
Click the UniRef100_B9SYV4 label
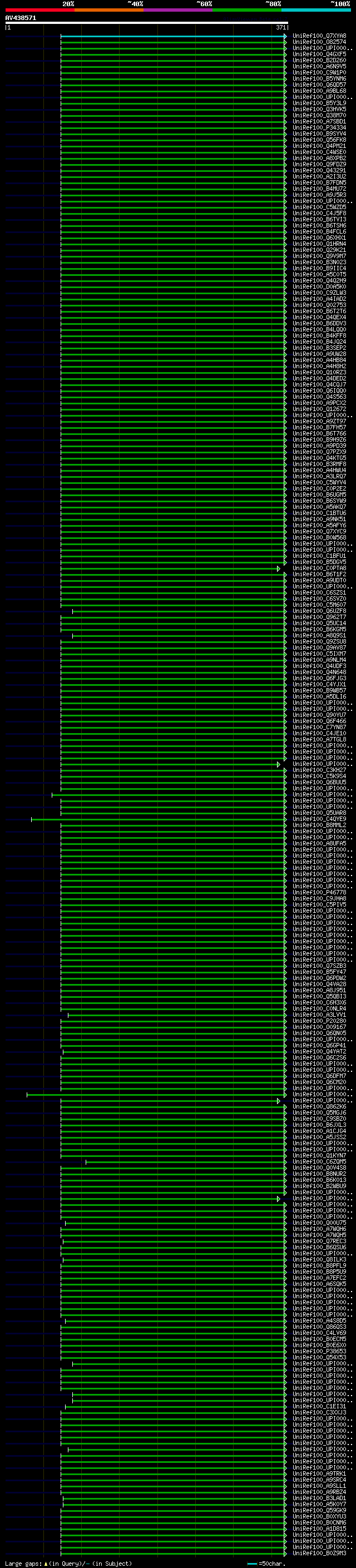[319, 134]
